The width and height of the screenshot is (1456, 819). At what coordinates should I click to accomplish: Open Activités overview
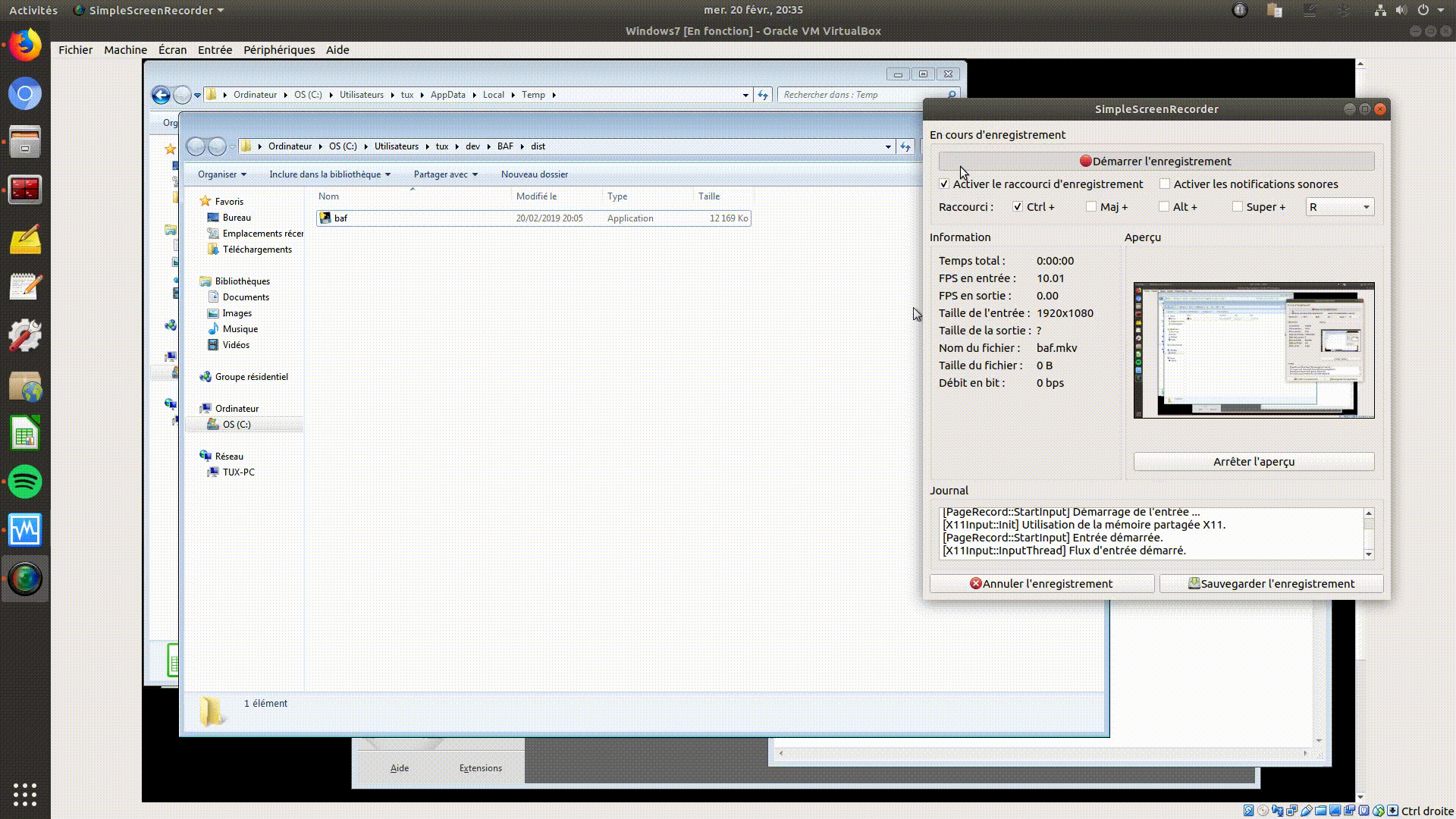tap(33, 10)
